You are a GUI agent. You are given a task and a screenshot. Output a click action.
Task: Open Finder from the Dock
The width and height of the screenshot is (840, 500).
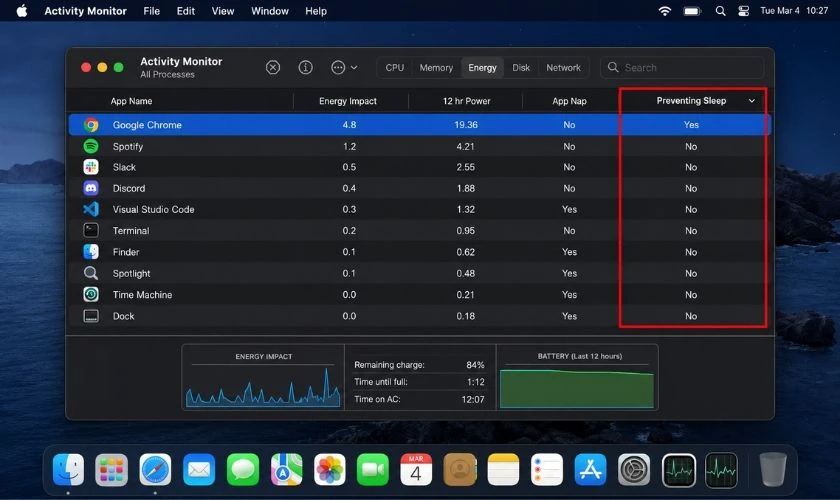point(69,469)
